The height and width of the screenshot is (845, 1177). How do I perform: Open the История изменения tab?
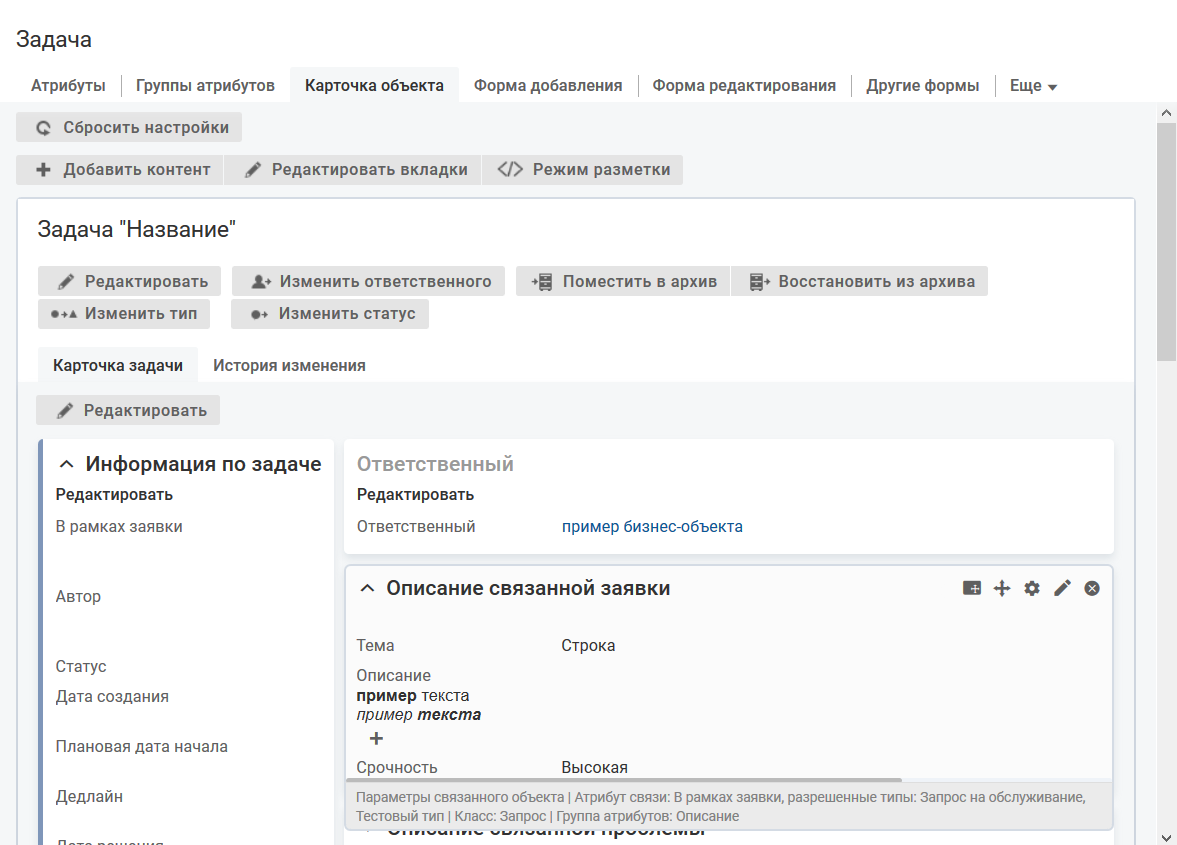pos(289,365)
